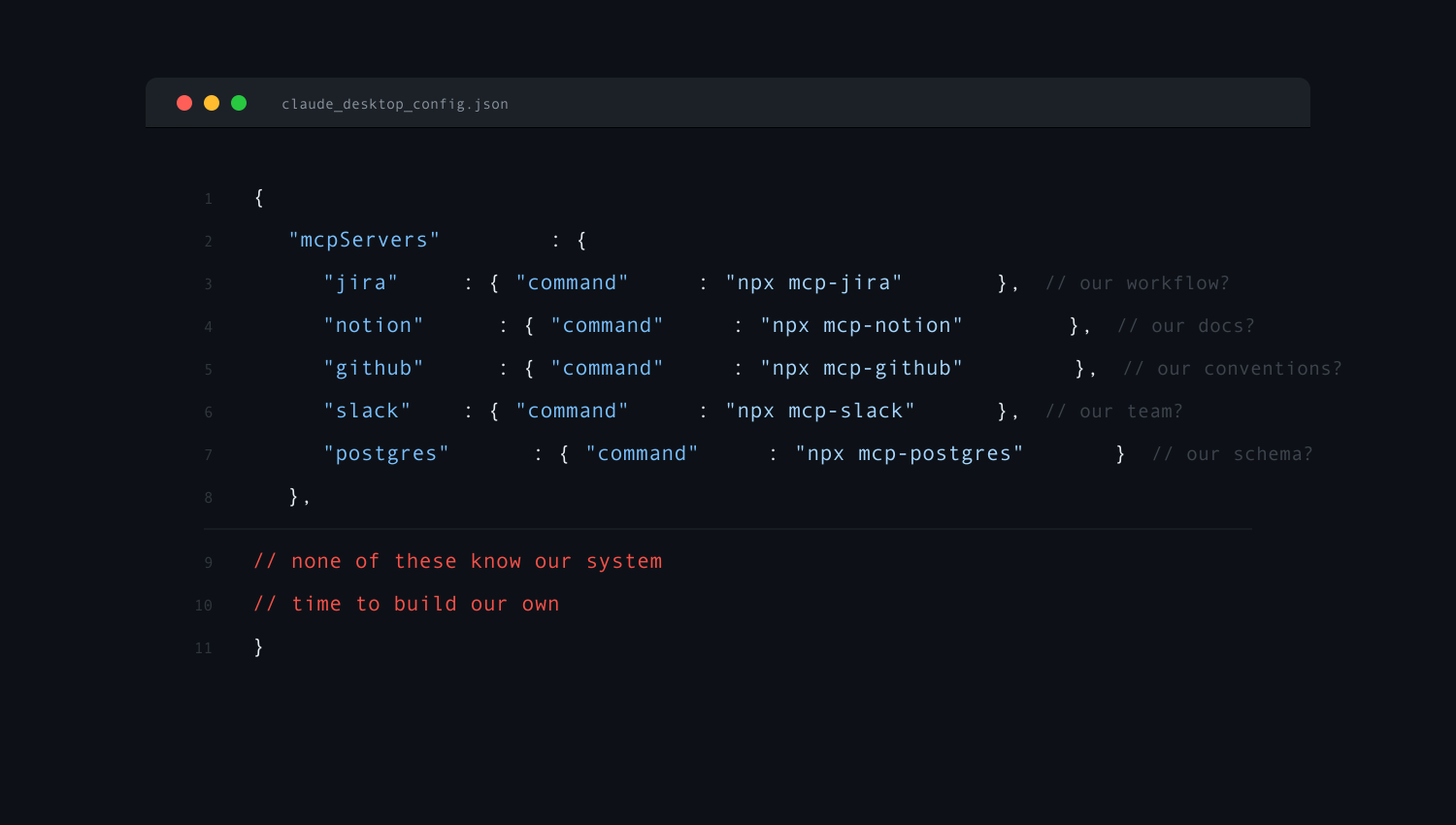This screenshot has width=1456, height=825.
Task: Click the "notion" server key
Action: click(x=374, y=326)
